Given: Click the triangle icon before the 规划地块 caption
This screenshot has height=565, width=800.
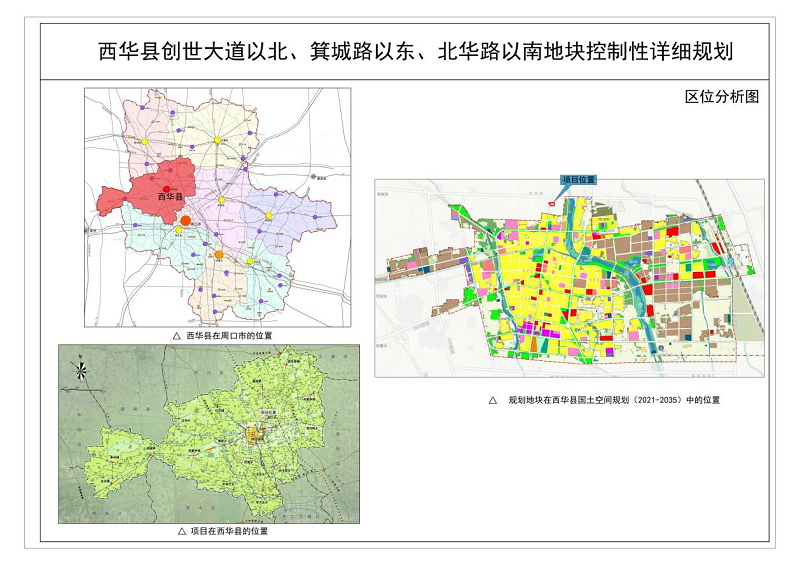Looking at the screenshot, I should (494, 400).
